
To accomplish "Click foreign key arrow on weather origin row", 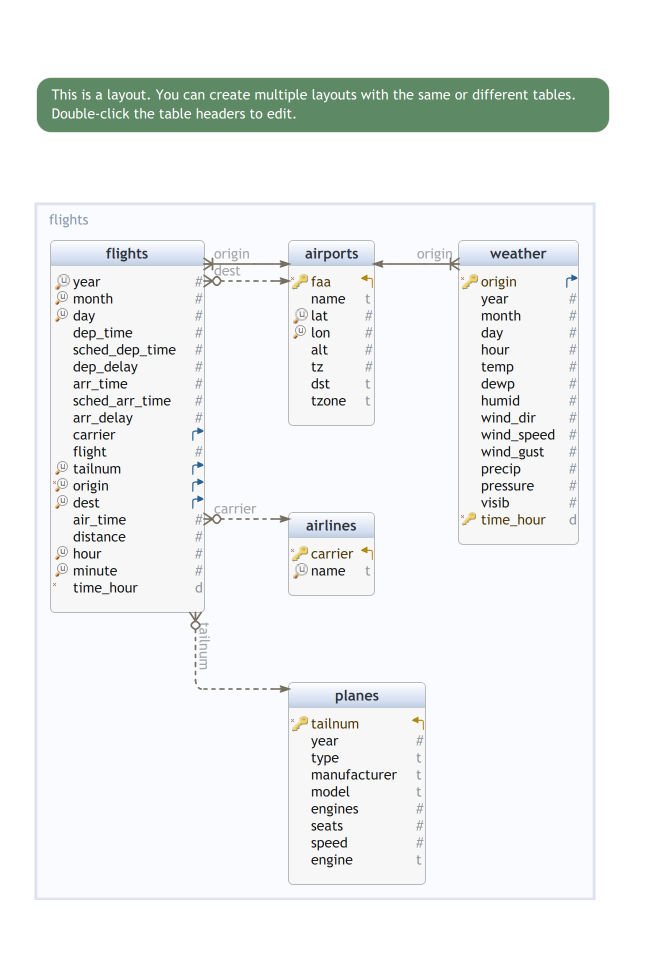I will [571, 282].
